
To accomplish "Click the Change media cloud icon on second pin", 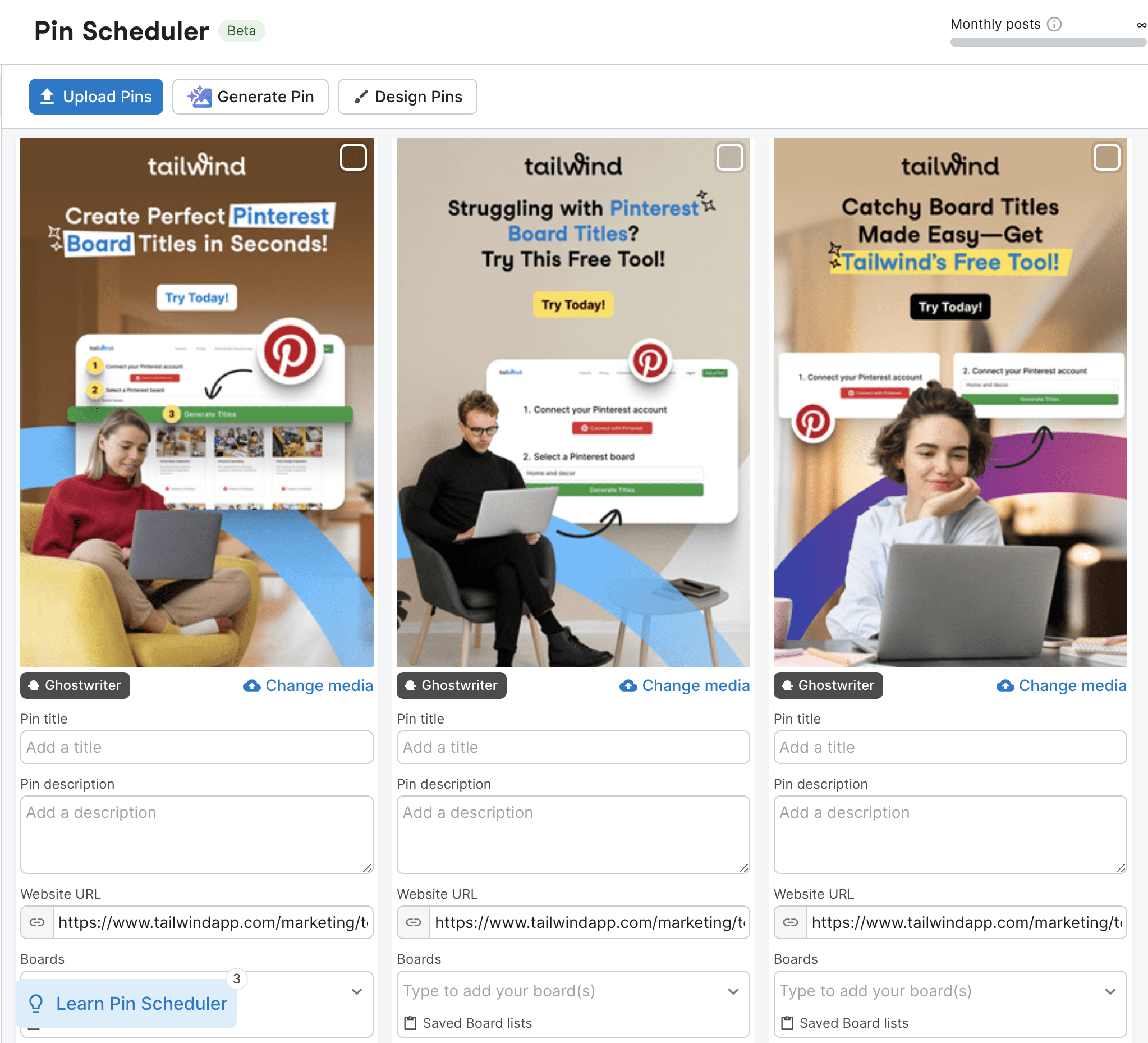I will coord(628,685).
